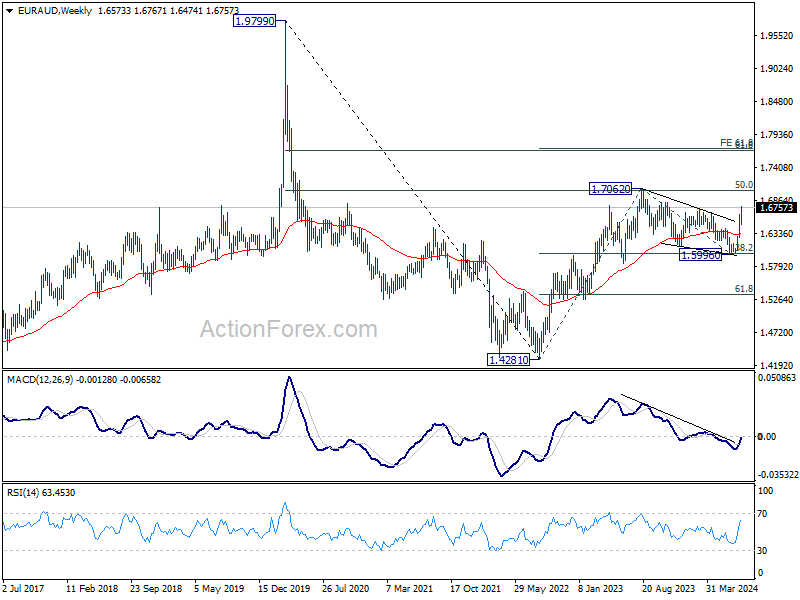
Task: Click the FE 61.8 Fibonacci expansion label
Action: (x=736, y=143)
